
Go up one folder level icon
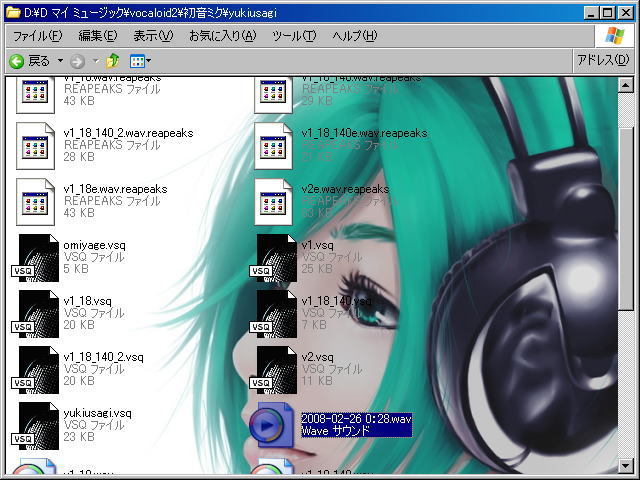point(113,61)
